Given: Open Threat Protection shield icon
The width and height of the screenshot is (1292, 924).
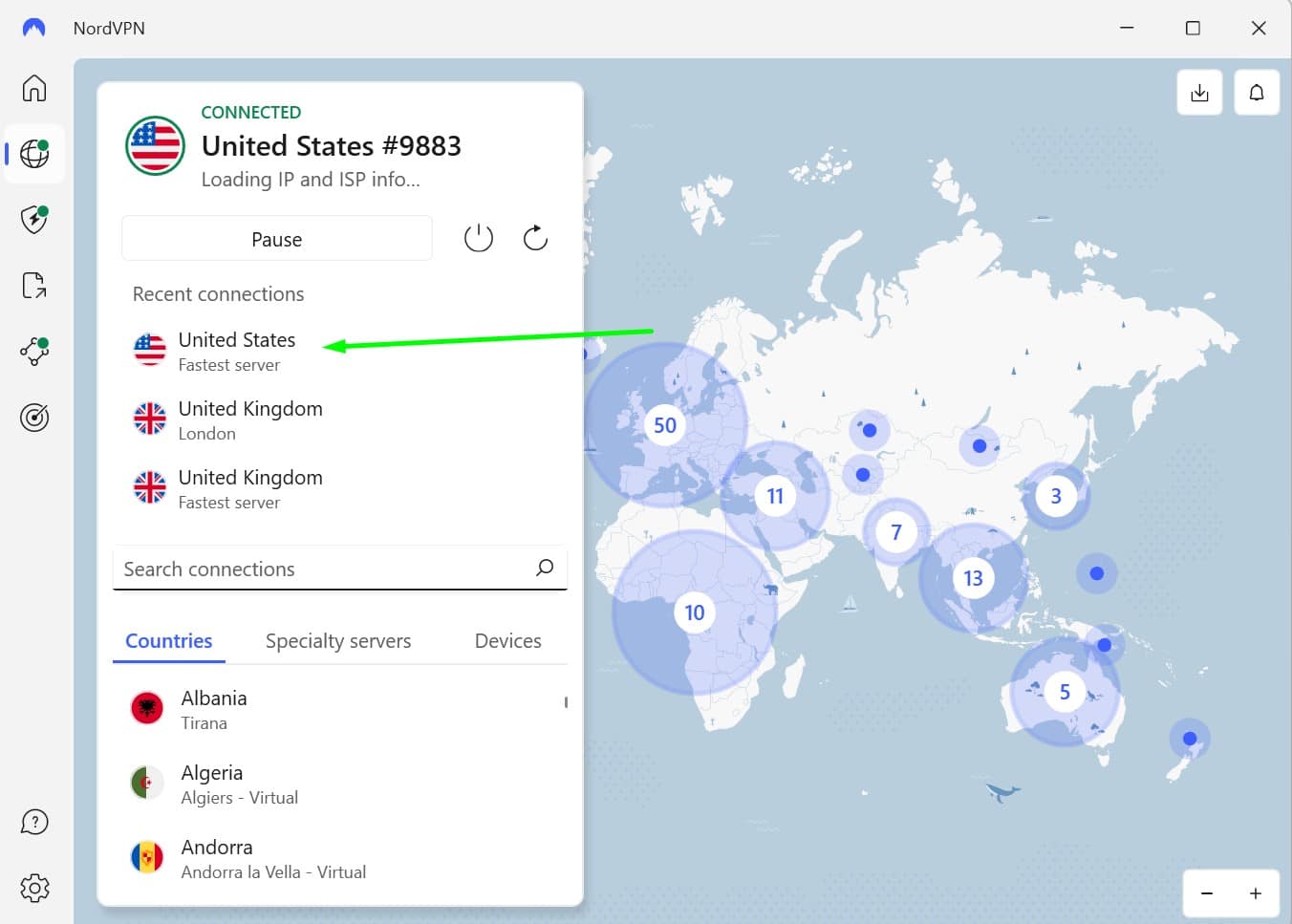Looking at the screenshot, I should (x=34, y=219).
